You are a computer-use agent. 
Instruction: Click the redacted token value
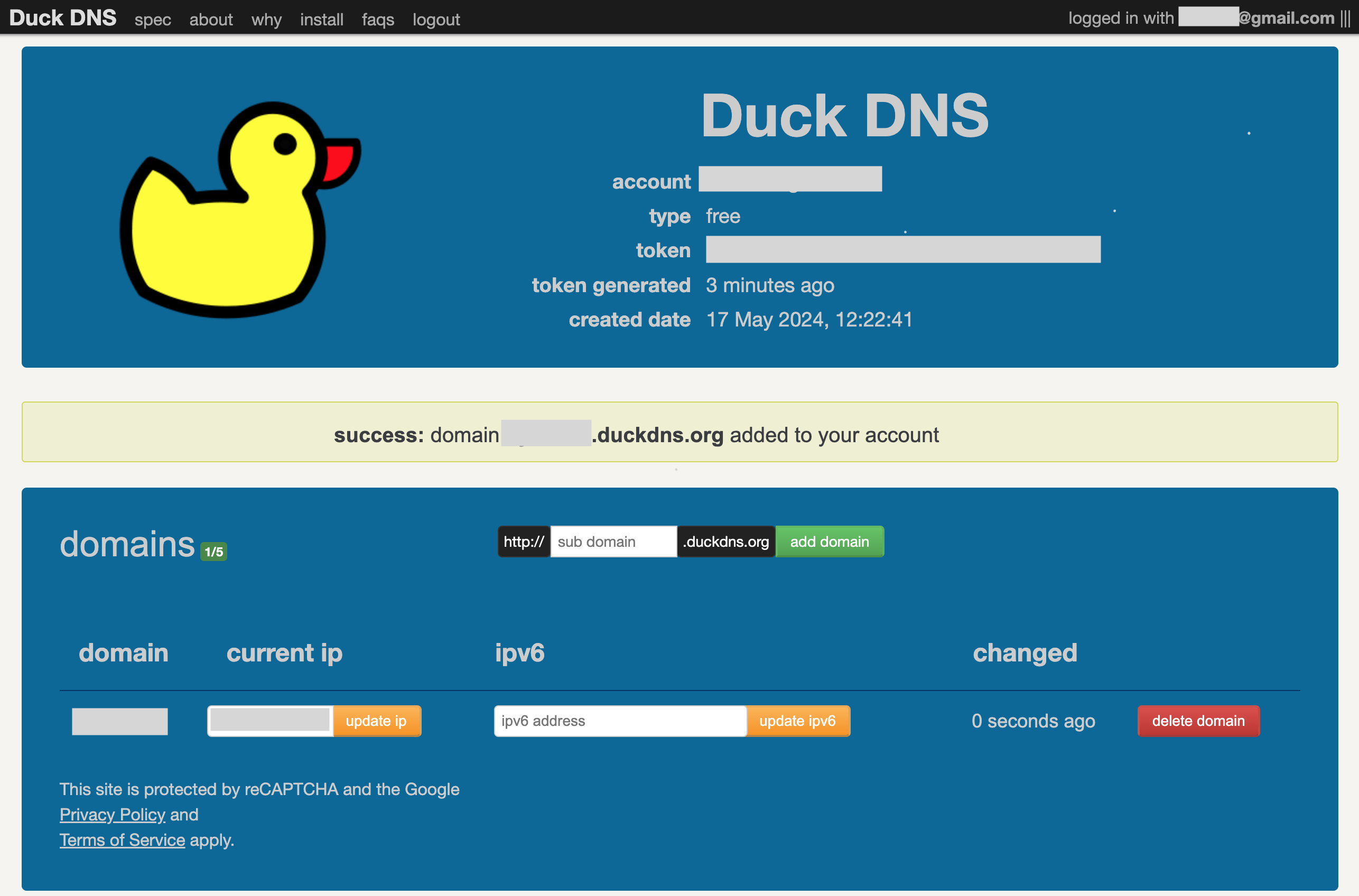click(903, 250)
